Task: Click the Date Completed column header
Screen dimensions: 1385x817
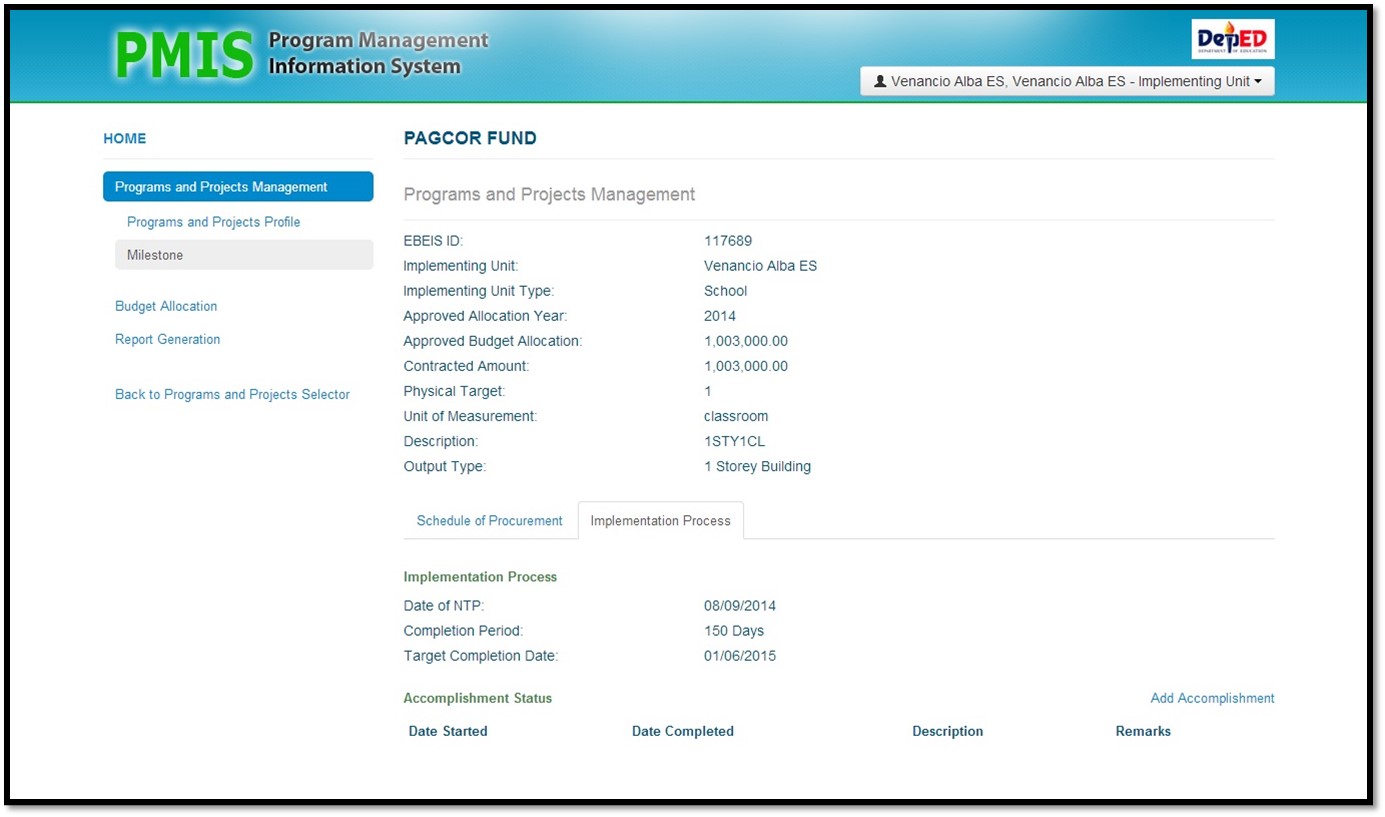Action: [683, 731]
